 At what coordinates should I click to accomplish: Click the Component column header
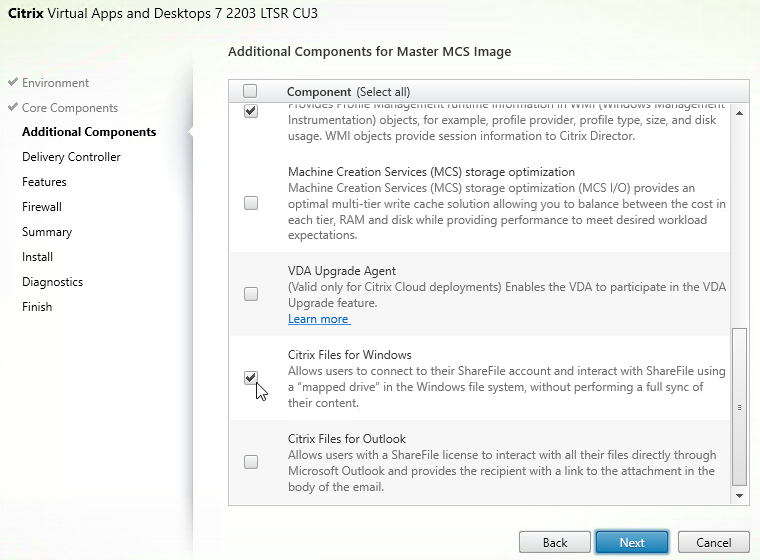tap(319, 92)
